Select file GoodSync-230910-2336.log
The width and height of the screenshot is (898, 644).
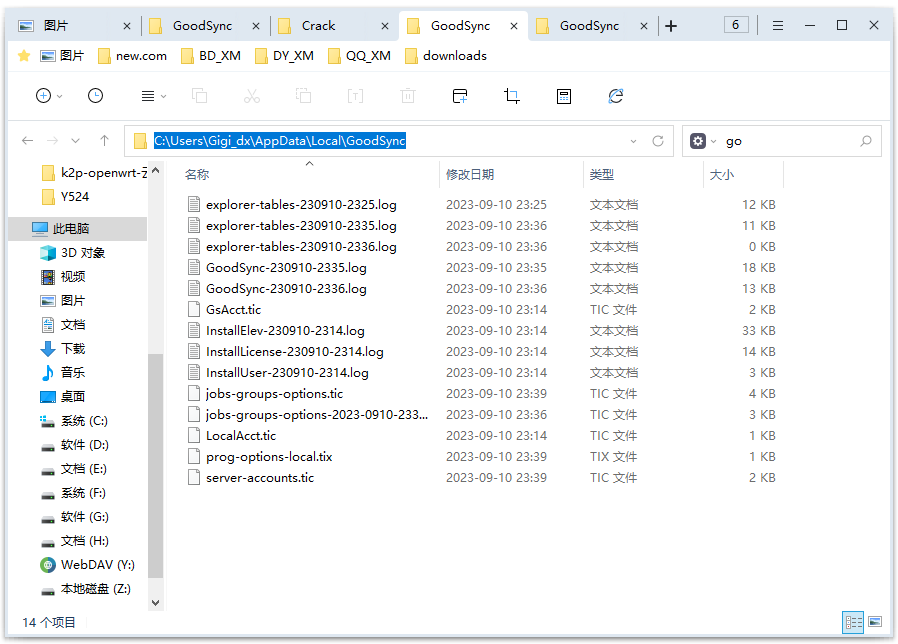tap(286, 289)
